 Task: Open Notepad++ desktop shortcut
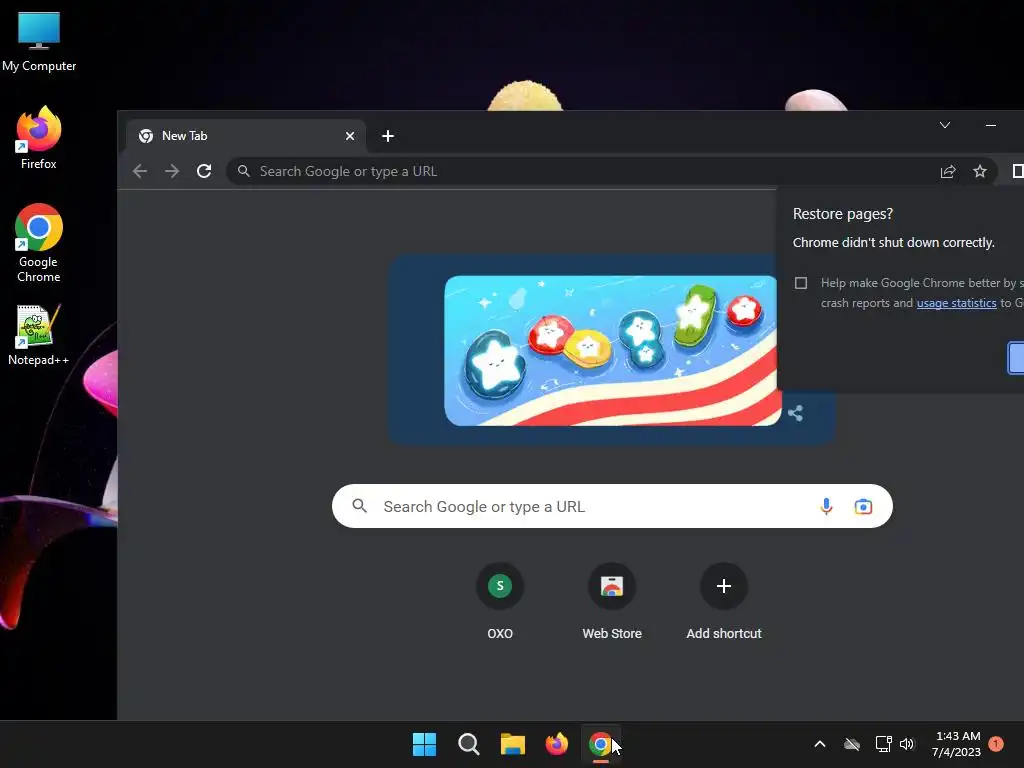tap(39, 335)
